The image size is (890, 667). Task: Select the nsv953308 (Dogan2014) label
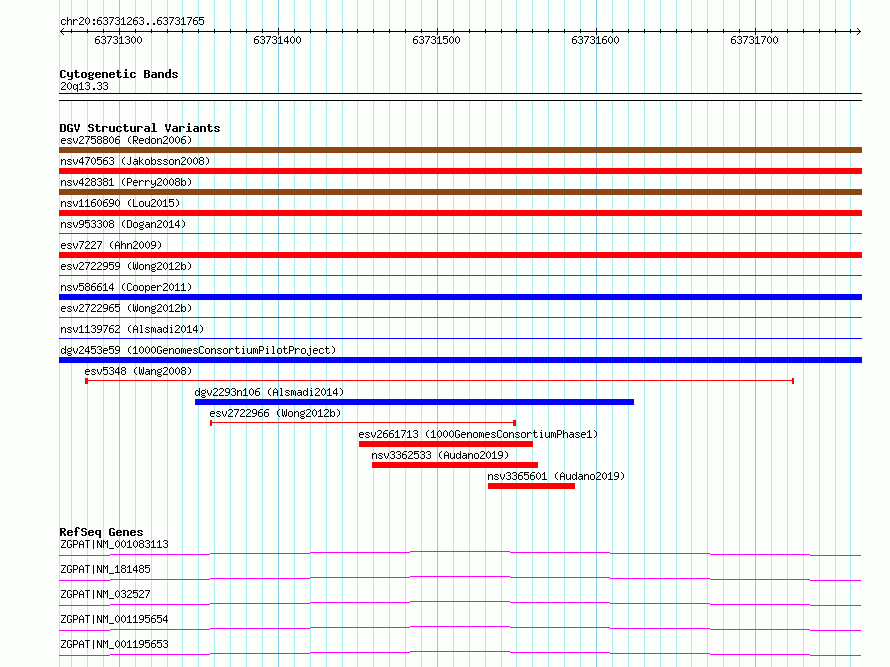click(123, 224)
